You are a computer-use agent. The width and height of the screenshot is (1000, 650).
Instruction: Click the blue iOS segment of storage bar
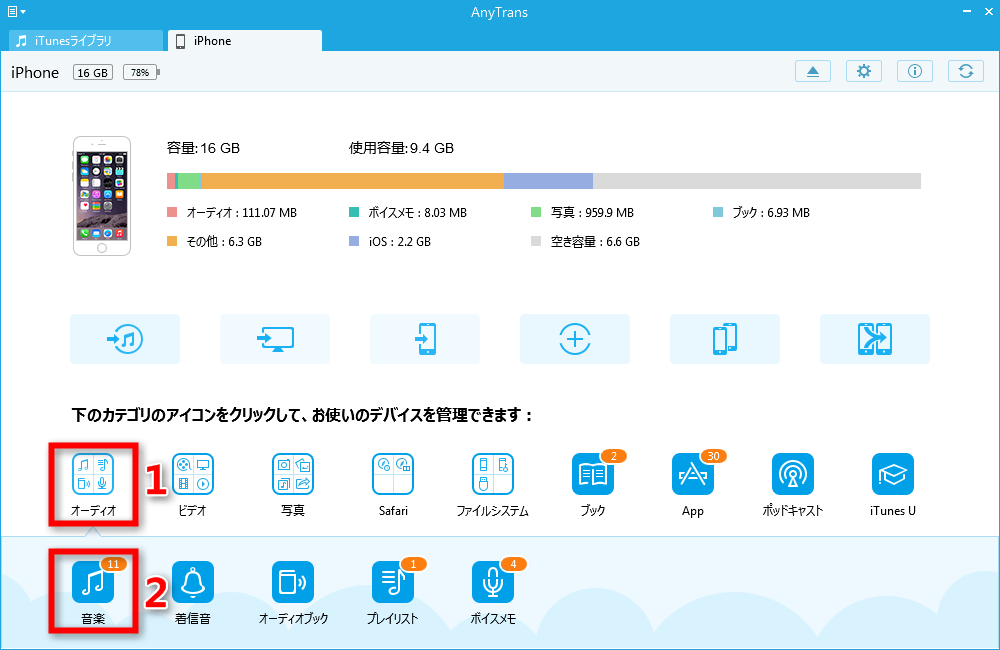(x=548, y=181)
